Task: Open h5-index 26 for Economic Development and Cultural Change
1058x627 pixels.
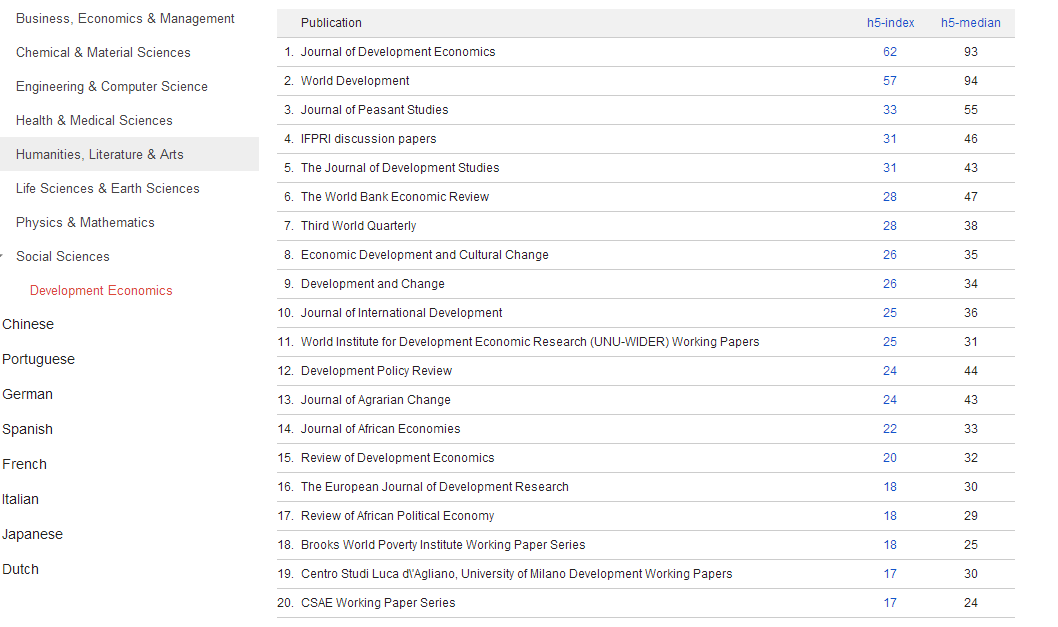Action: click(890, 255)
